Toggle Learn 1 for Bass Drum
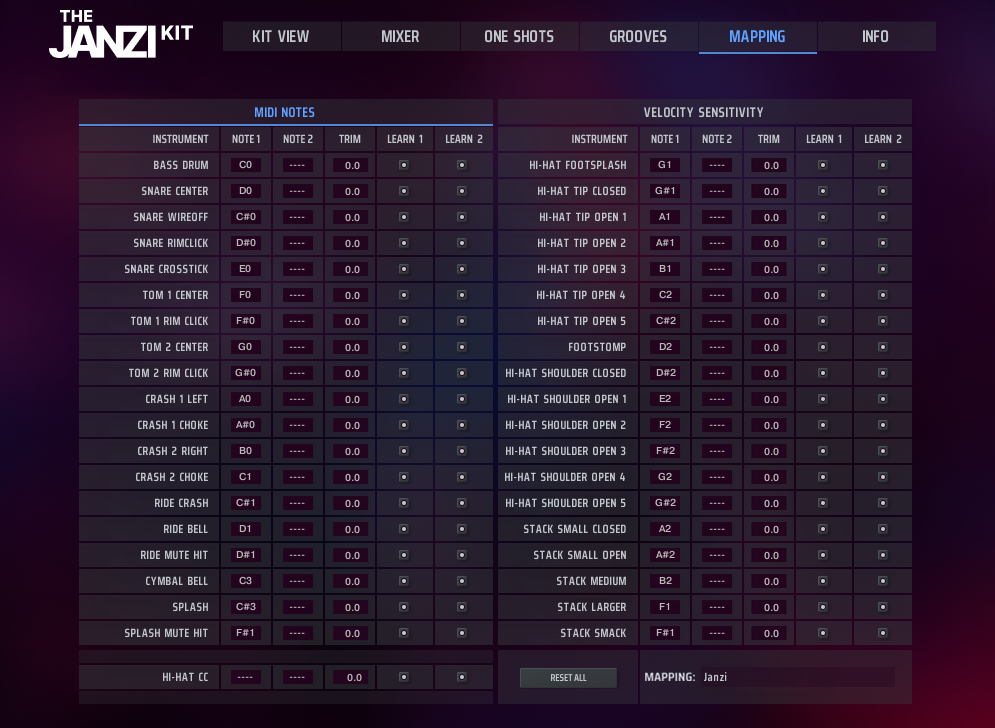995x728 pixels. 404,165
